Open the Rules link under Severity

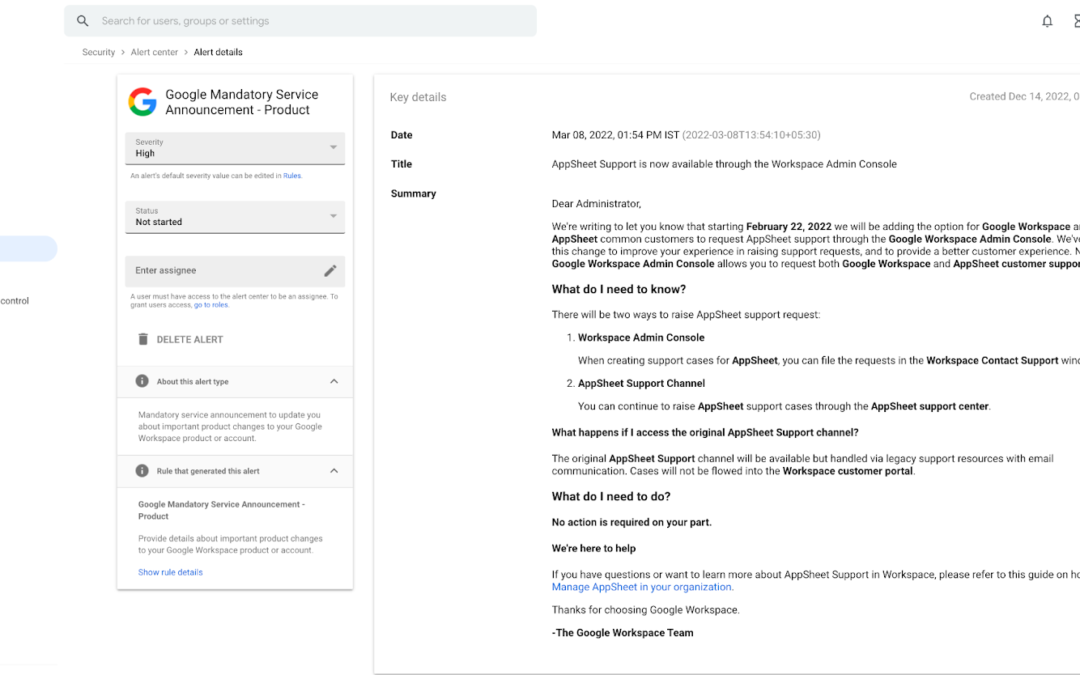(292, 176)
